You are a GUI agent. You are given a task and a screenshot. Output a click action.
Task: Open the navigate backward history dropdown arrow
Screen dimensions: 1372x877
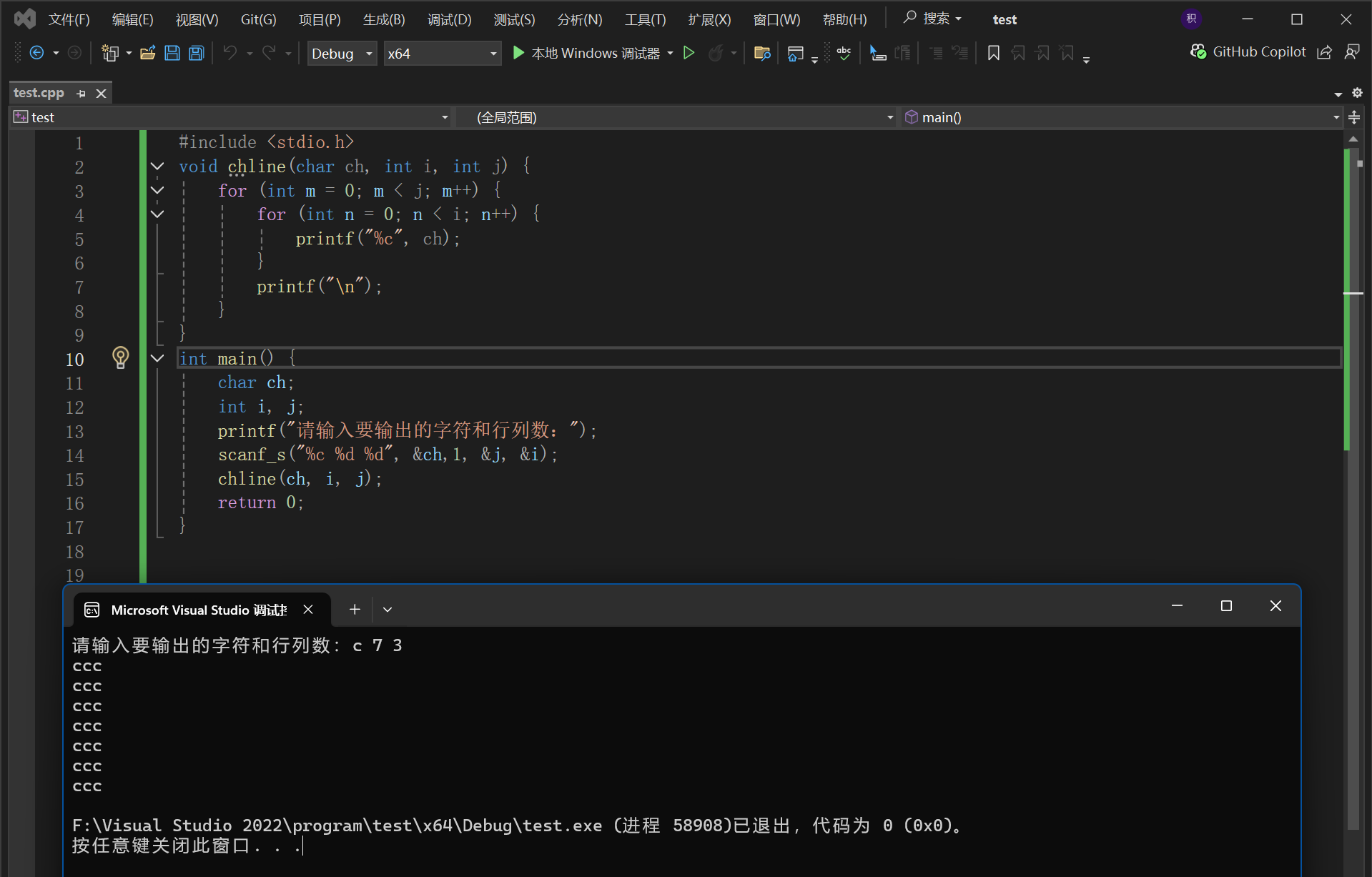[x=56, y=54]
